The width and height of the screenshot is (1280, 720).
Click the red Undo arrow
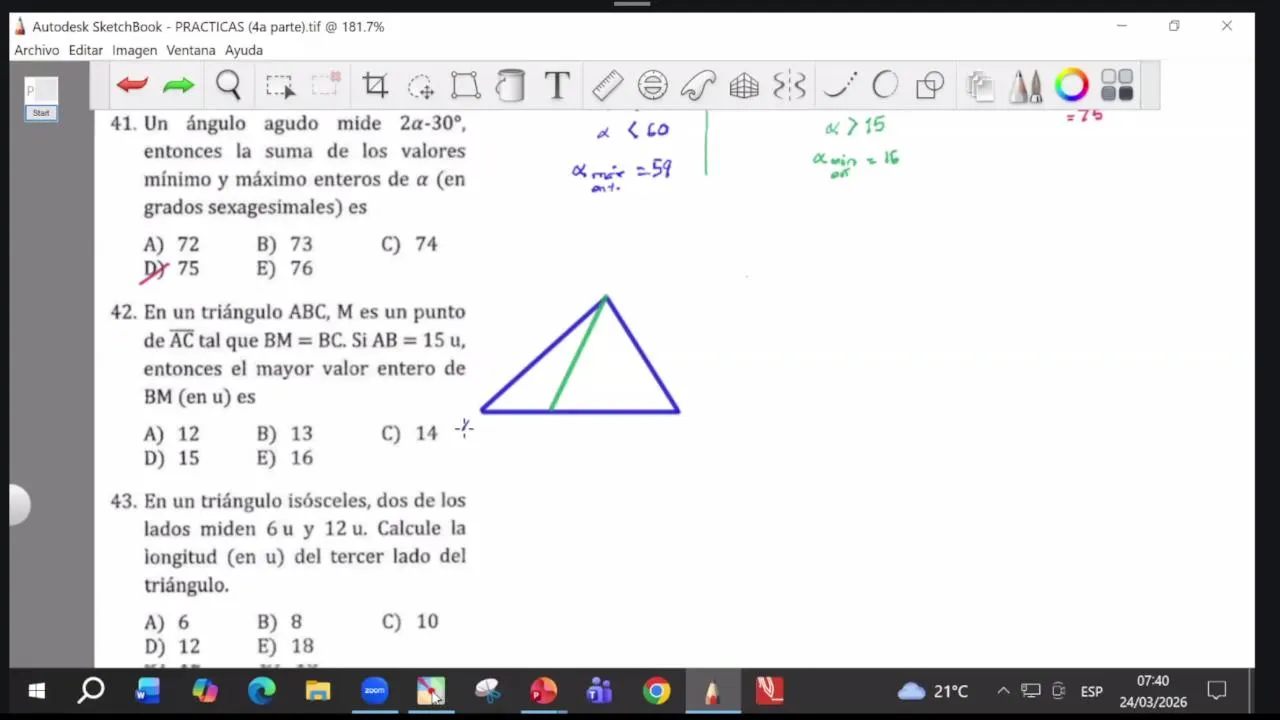coord(132,86)
